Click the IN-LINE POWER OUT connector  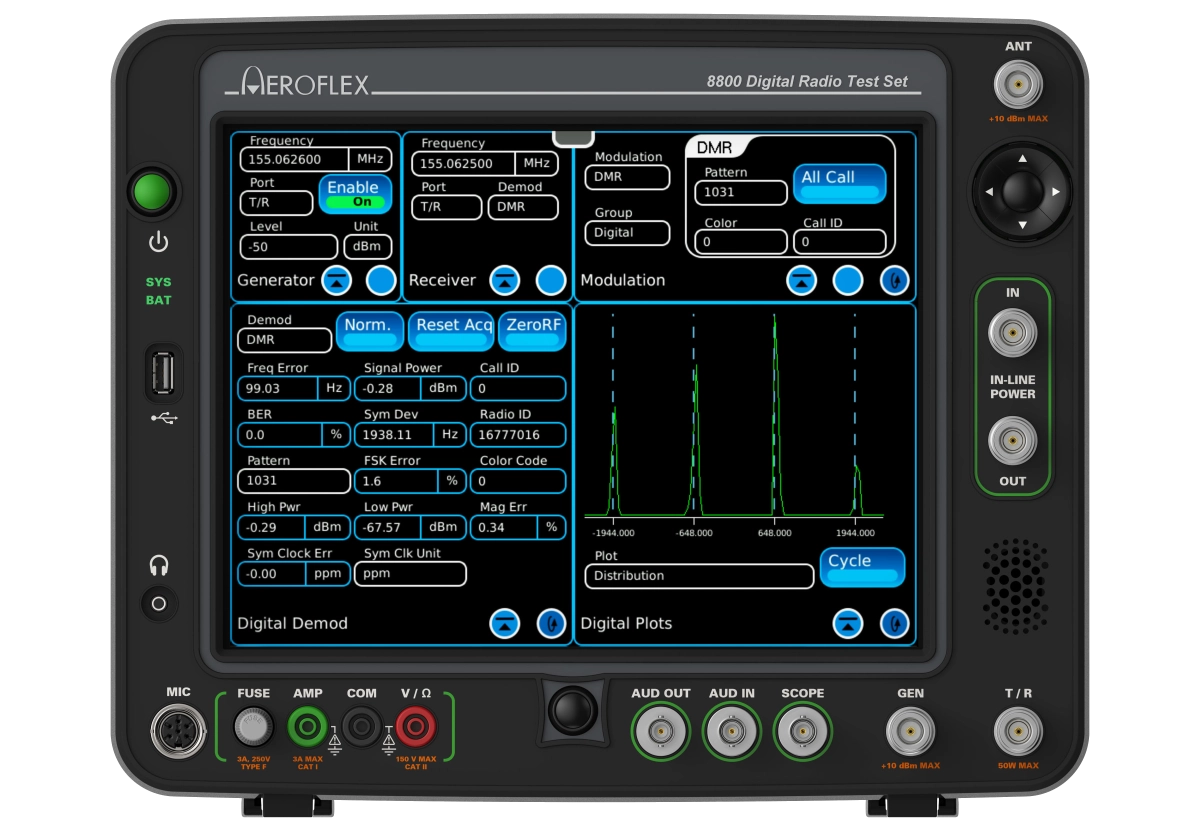click(1012, 441)
